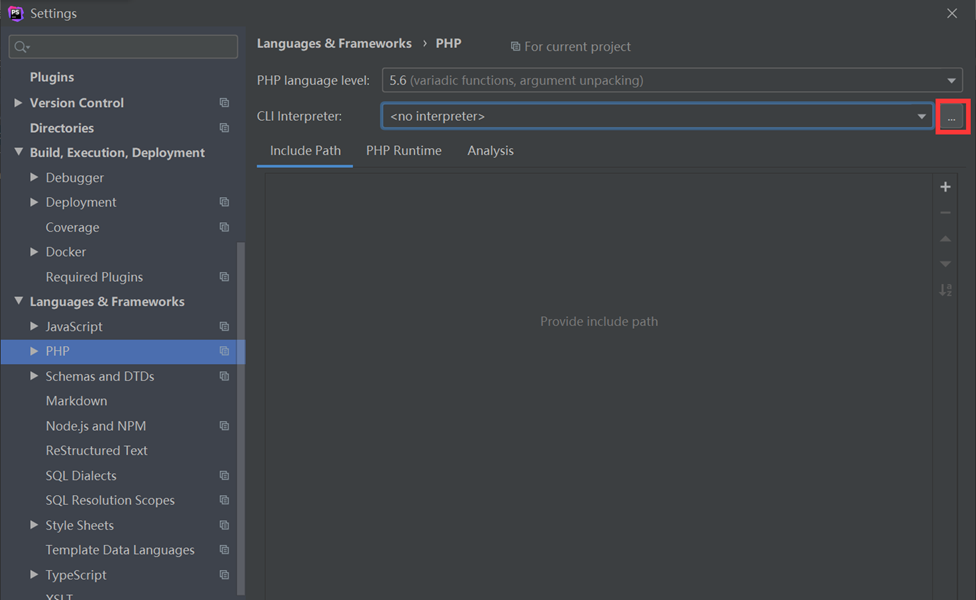
Task: Click the PhpStorm logo in title bar
Action: click(x=16, y=13)
